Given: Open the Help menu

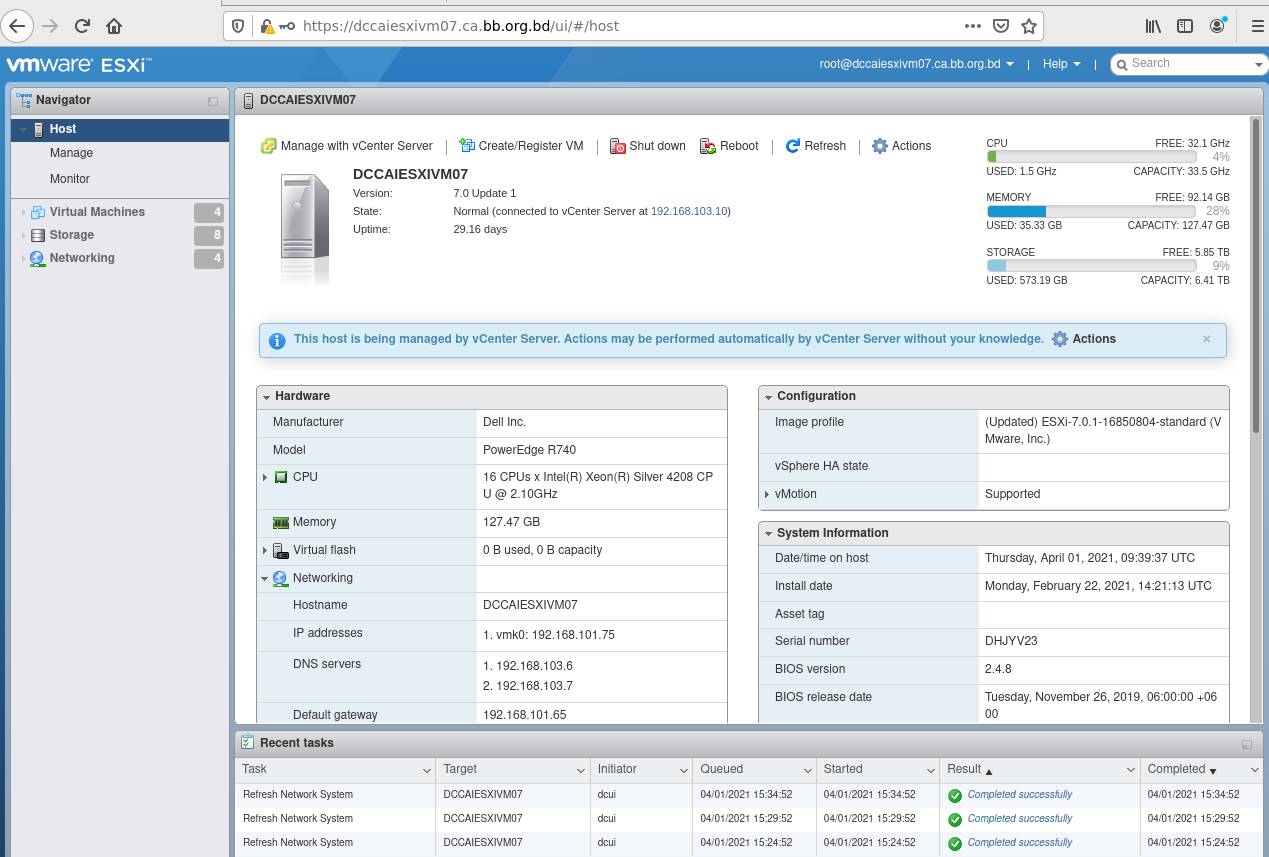Looking at the screenshot, I should point(1061,64).
